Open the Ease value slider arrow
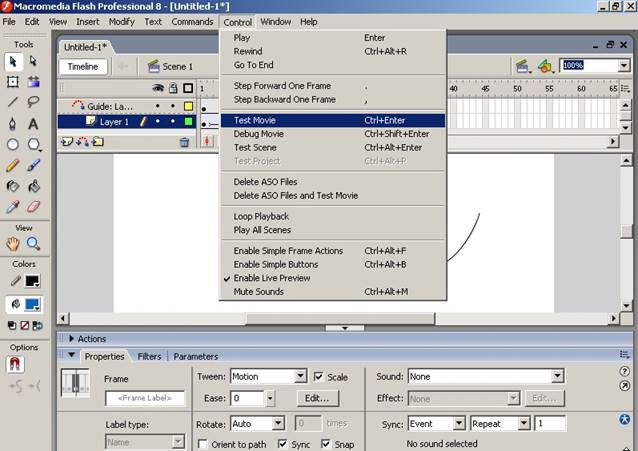Screen dimensions: 638x451 [270, 398]
